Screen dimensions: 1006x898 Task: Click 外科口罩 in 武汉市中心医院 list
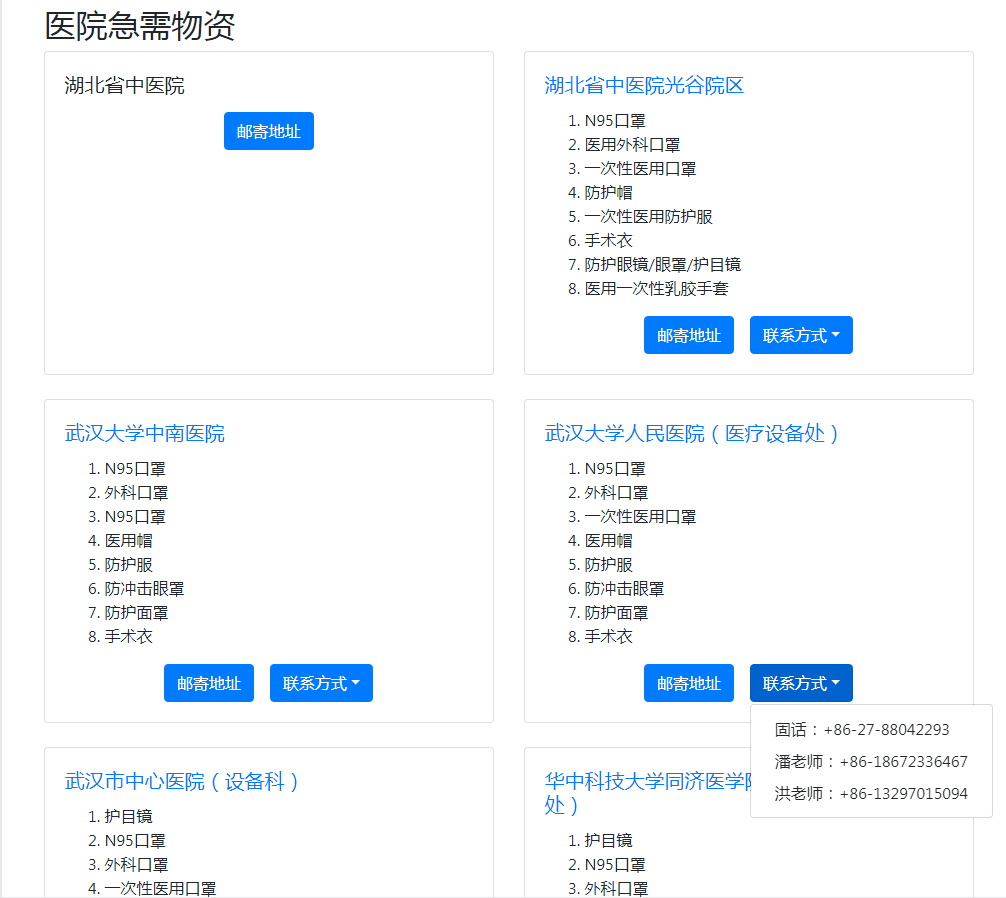136,865
